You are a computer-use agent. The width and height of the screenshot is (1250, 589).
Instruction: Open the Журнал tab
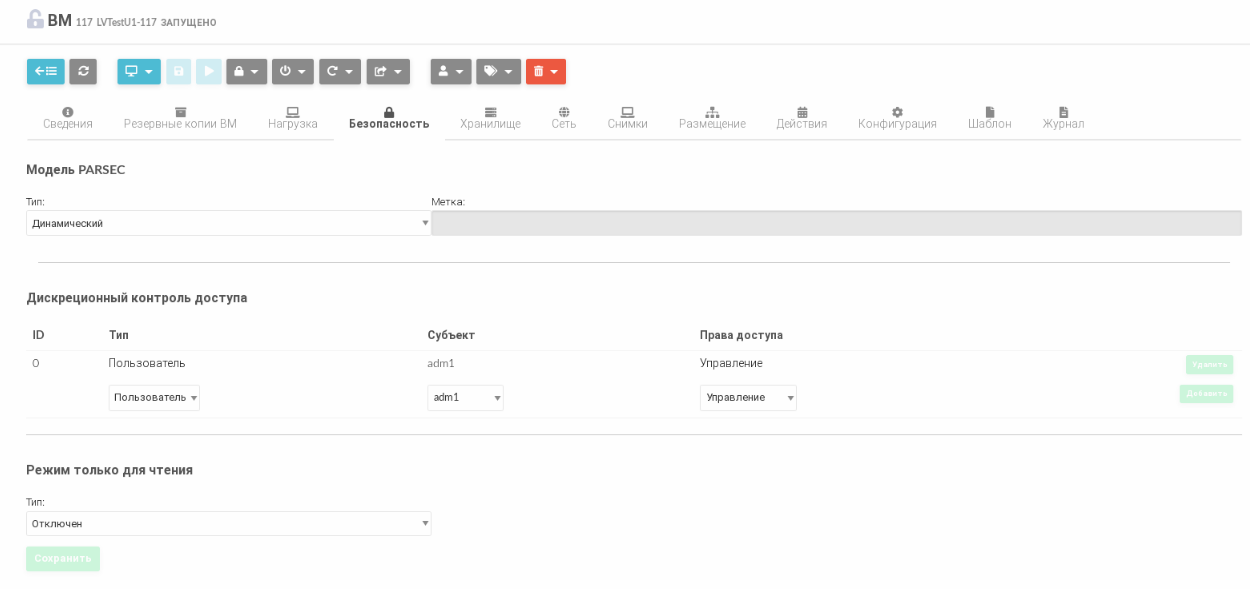point(1063,118)
